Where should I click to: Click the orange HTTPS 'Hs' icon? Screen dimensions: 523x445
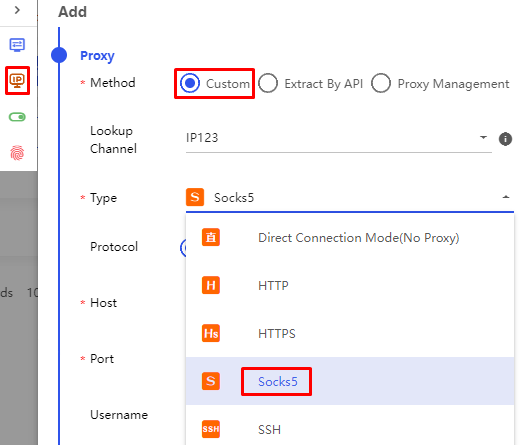(x=211, y=333)
